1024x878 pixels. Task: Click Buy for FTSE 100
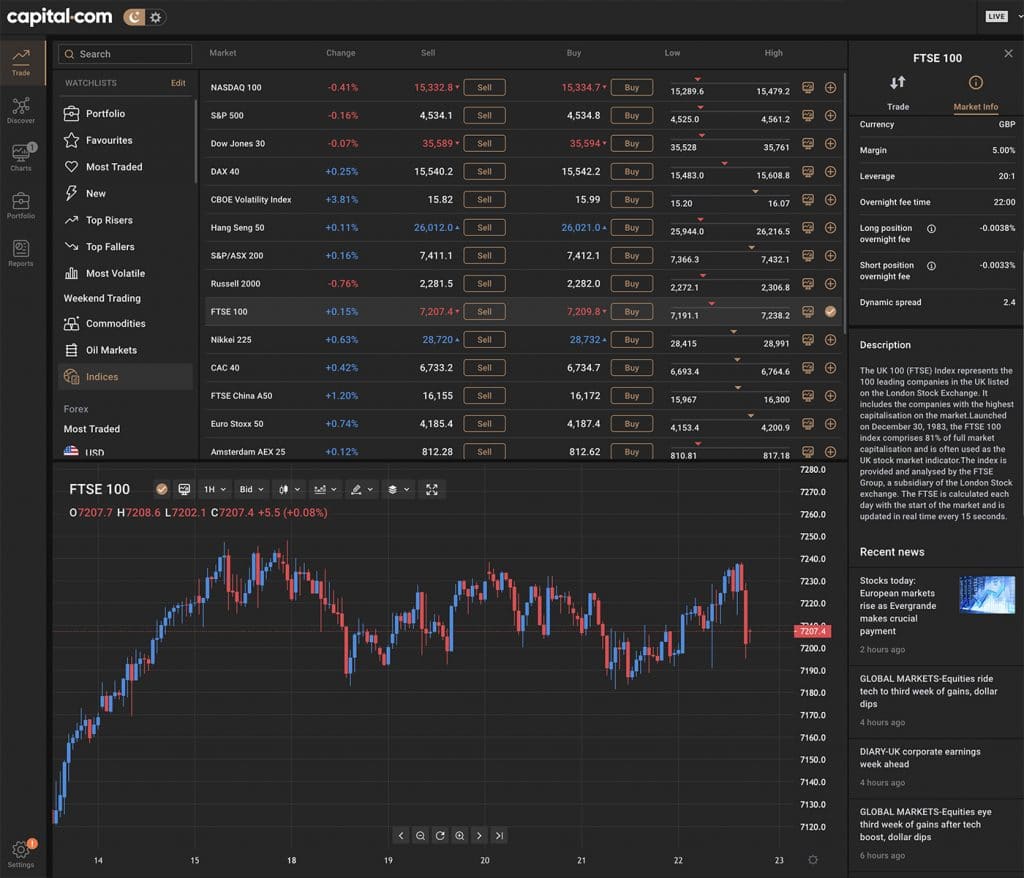click(632, 312)
